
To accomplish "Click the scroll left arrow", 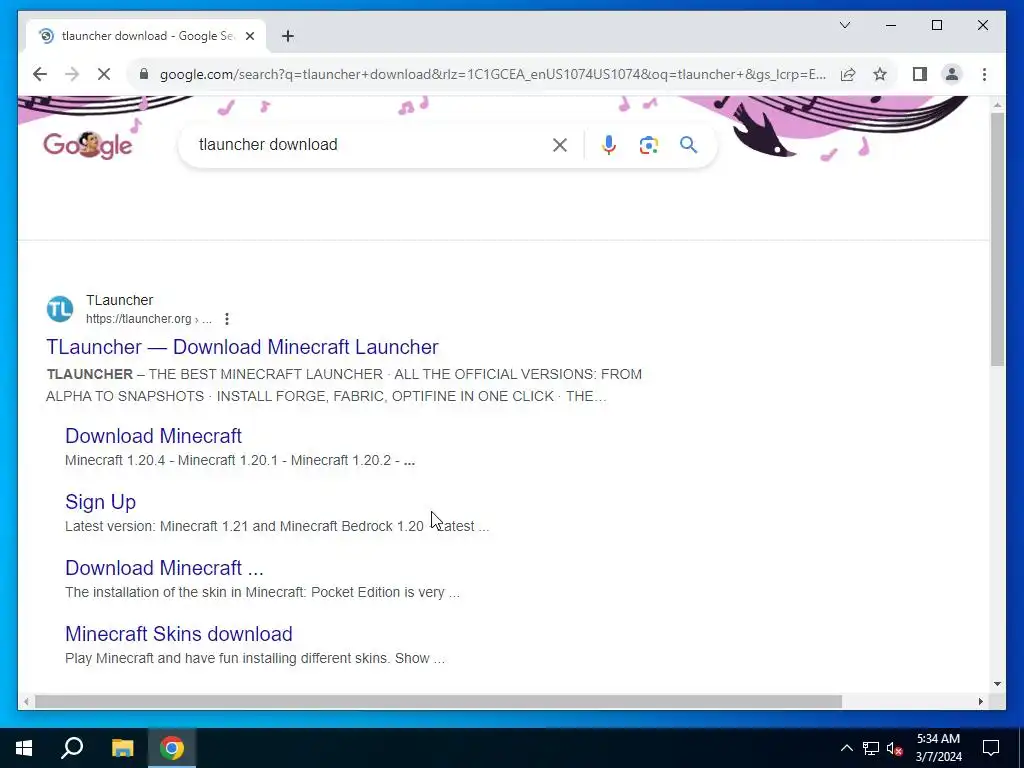I will tap(25, 701).
